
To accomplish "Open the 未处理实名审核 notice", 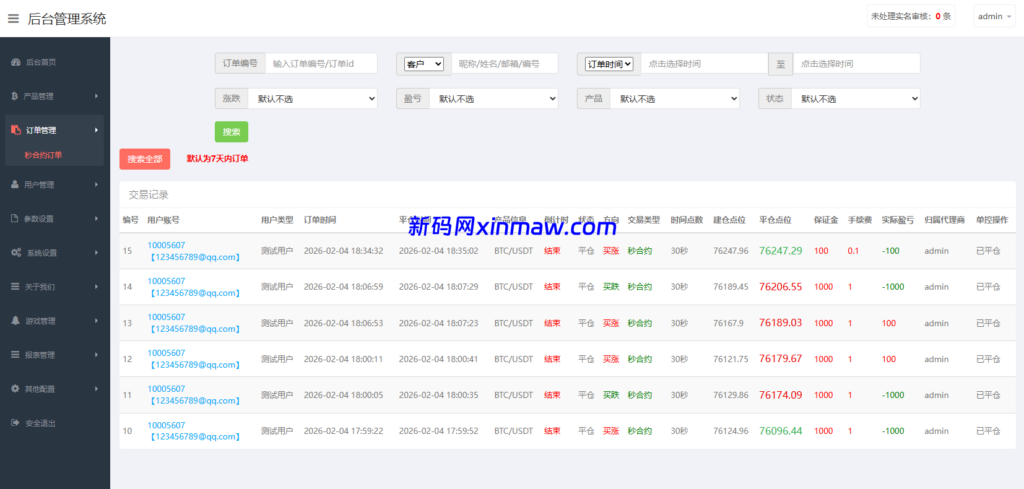I will (x=911, y=16).
